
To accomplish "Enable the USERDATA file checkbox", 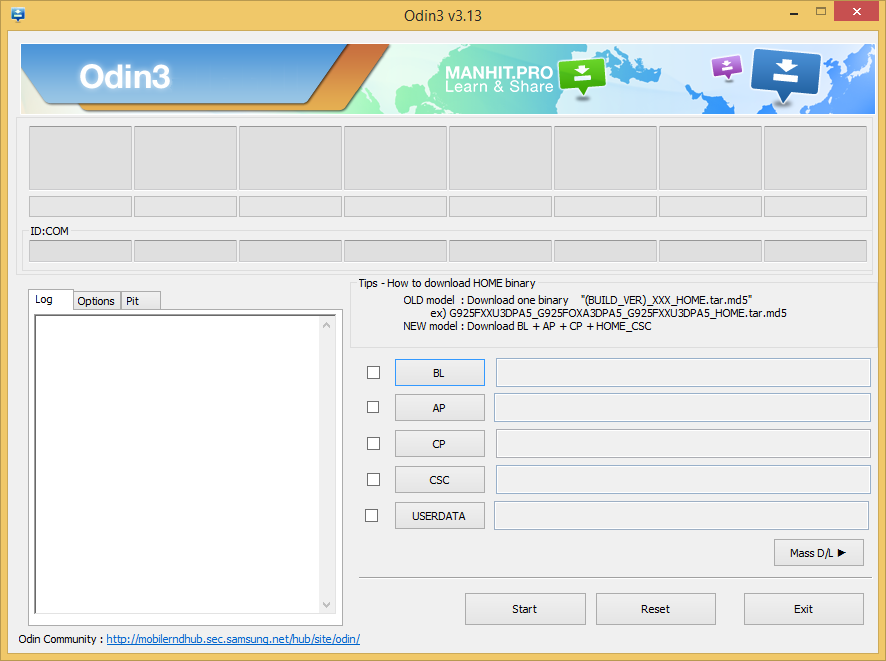I will coord(371,515).
